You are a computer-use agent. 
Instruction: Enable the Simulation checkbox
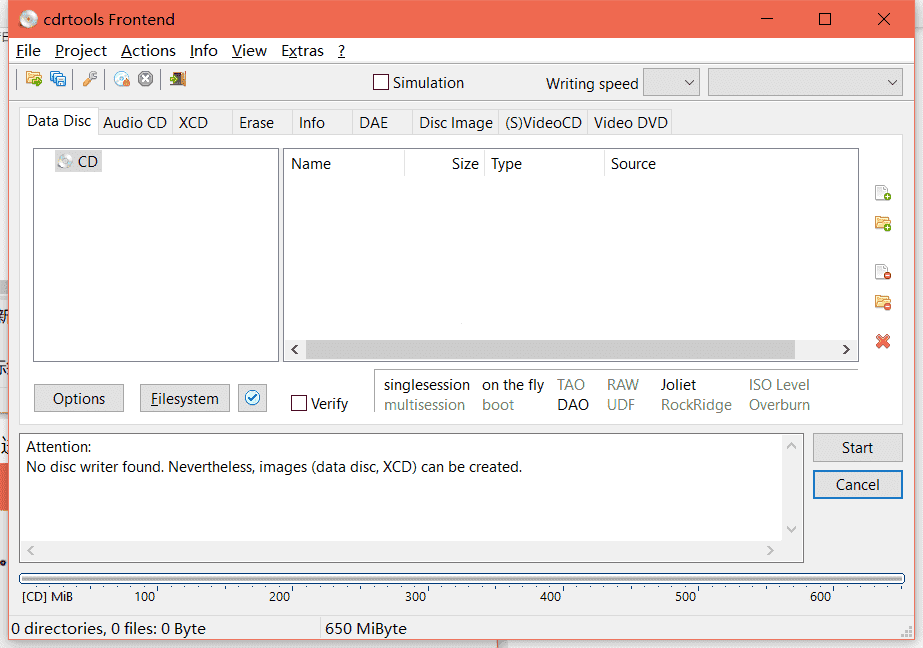pos(381,82)
